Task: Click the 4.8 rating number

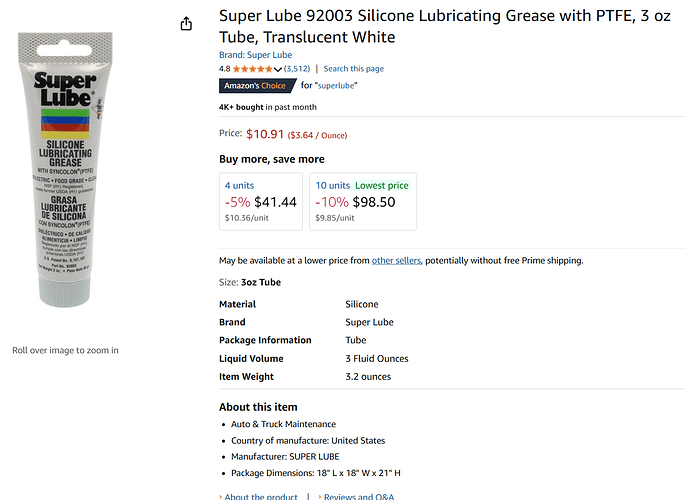Action: point(225,69)
